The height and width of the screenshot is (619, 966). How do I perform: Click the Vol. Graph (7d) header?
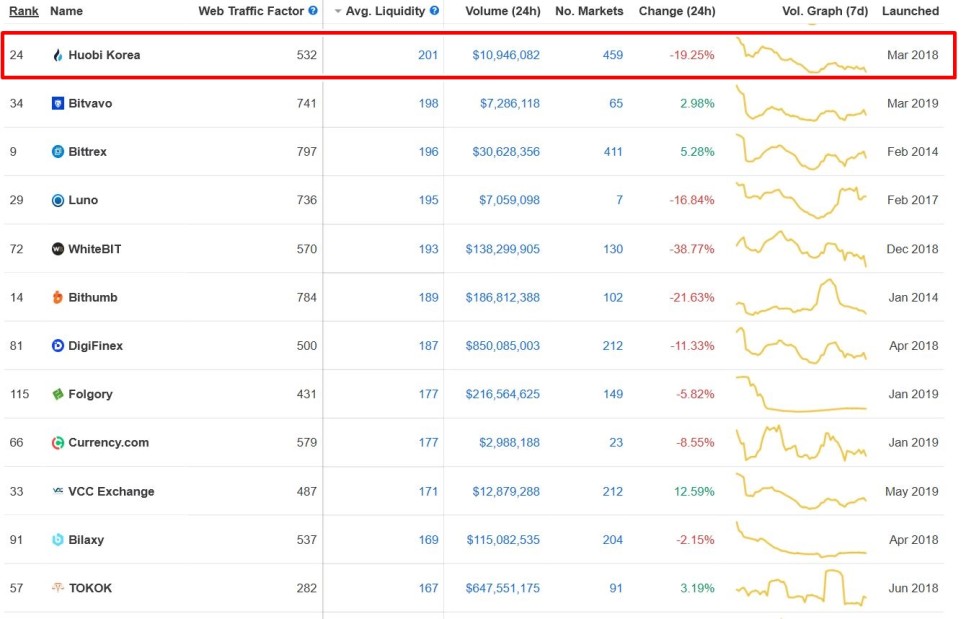[825, 11]
